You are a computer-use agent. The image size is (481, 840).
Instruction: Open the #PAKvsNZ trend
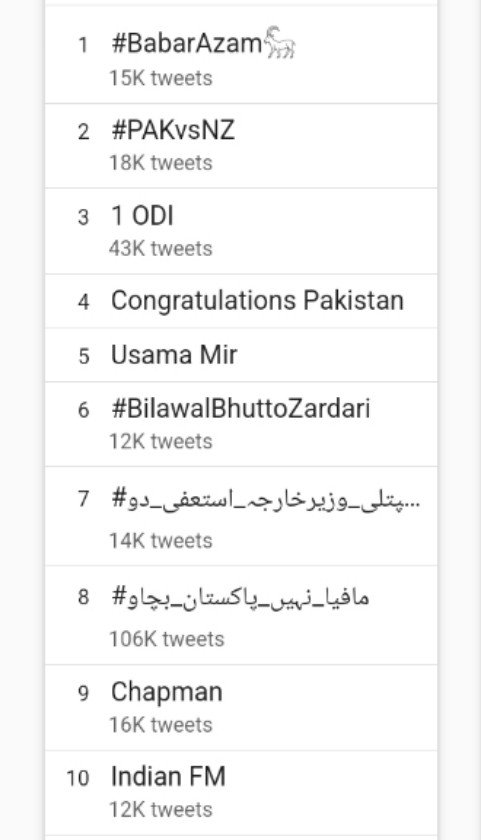241,146
